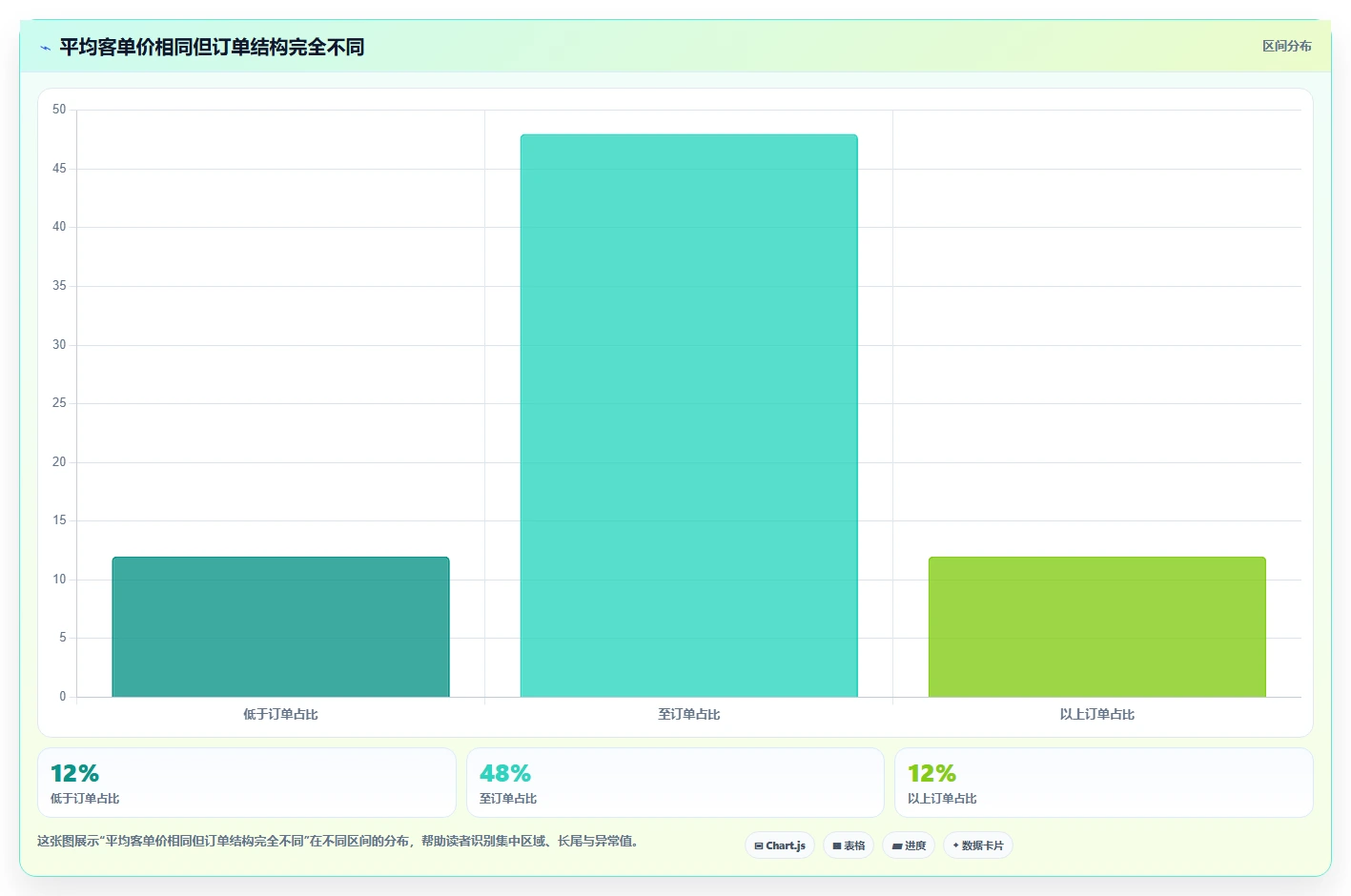Open the 12% 以上订单占比 data card
This screenshot has width=1351, height=896.
1103,783
